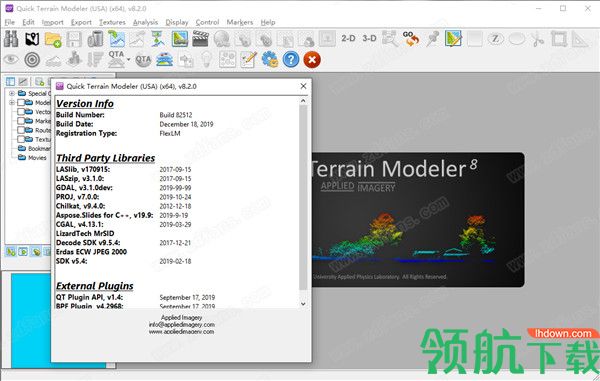Open the blue gear settings icon
600x381 pixels.
click(x=270, y=60)
